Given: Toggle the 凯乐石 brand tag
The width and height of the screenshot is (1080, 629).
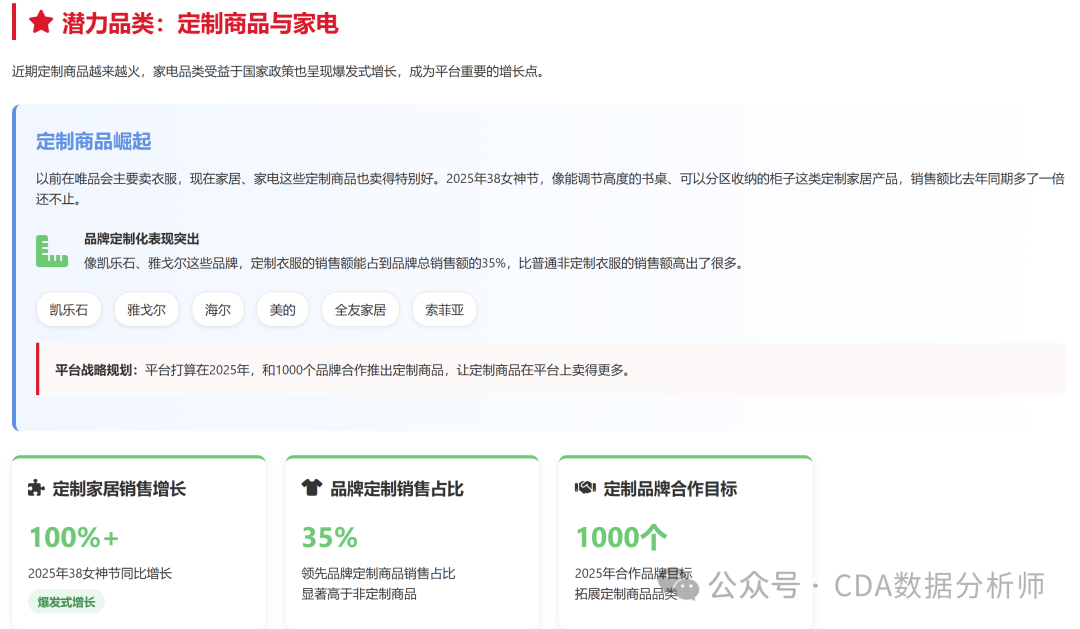Looking at the screenshot, I should tap(68, 310).
